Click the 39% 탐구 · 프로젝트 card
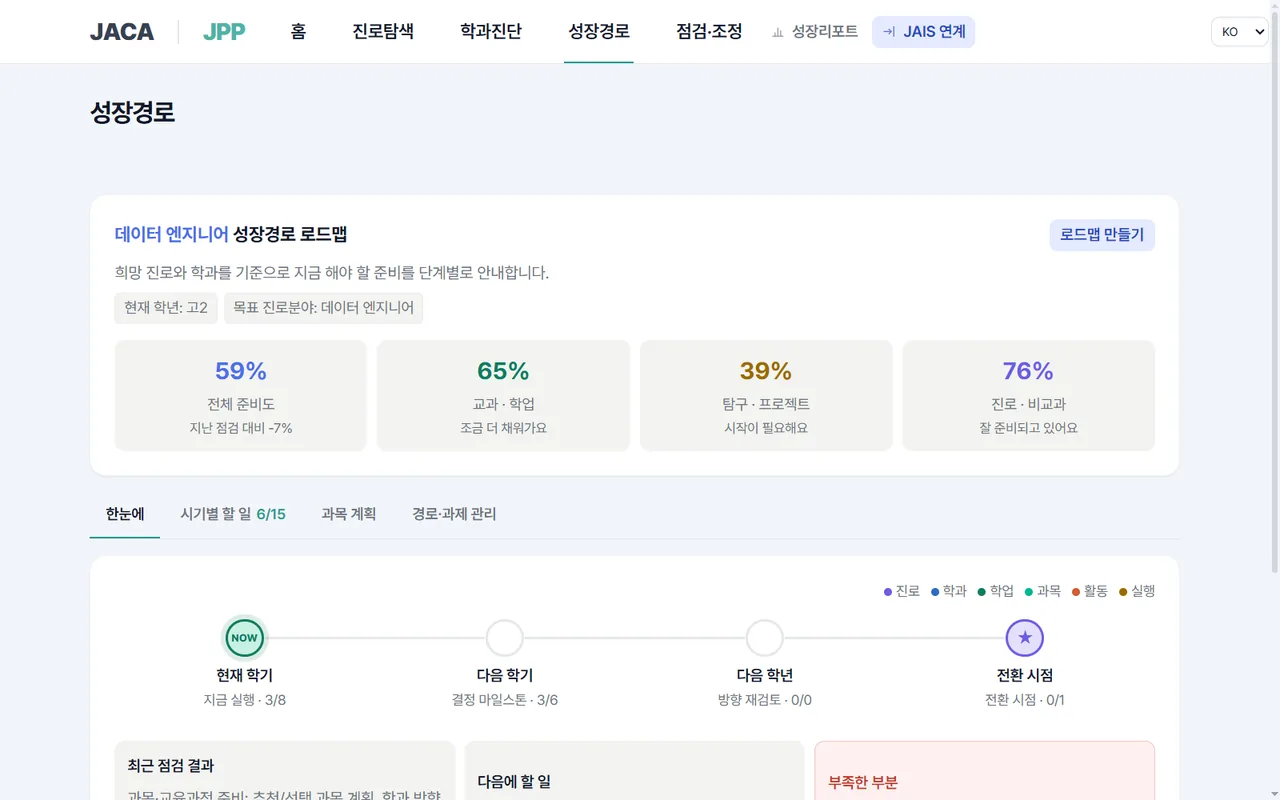Image resolution: width=1280 pixels, height=800 pixels. click(766, 395)
